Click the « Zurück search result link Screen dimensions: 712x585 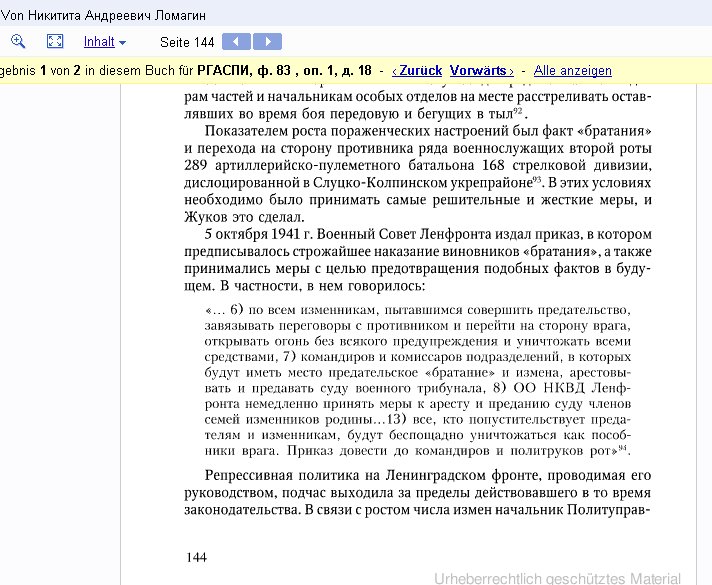(x=417, y=71)
